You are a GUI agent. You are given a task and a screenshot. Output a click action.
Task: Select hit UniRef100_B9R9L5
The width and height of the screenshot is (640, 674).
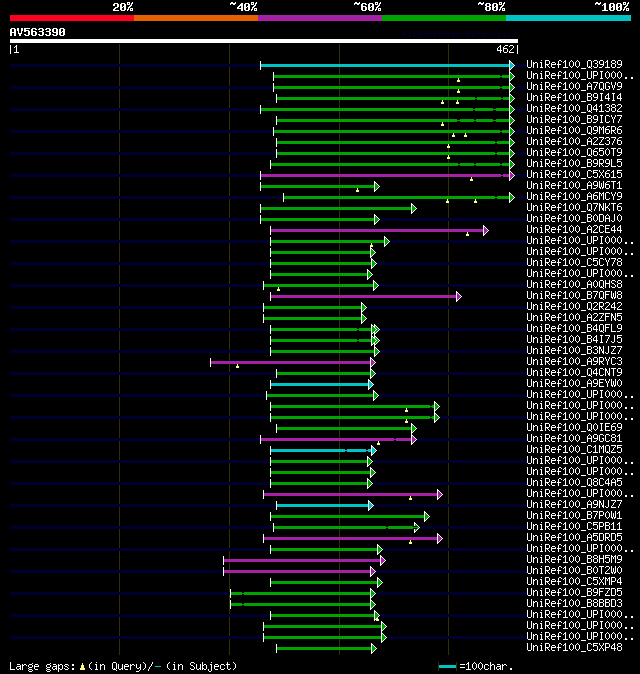coord(574,163)
